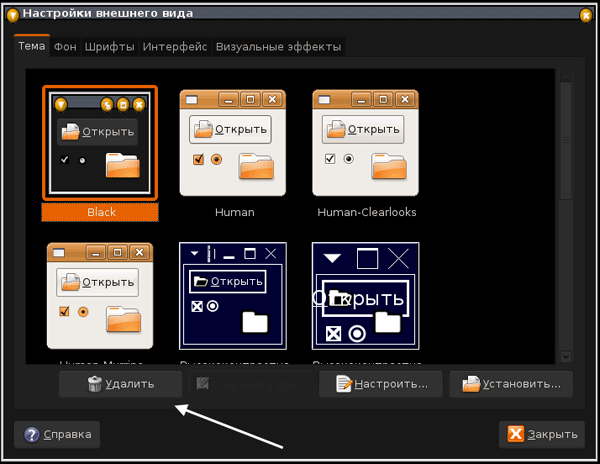Click the theme list scrollbar down arrow
This screenshot has height=464, width=600.
coord(565,356)
